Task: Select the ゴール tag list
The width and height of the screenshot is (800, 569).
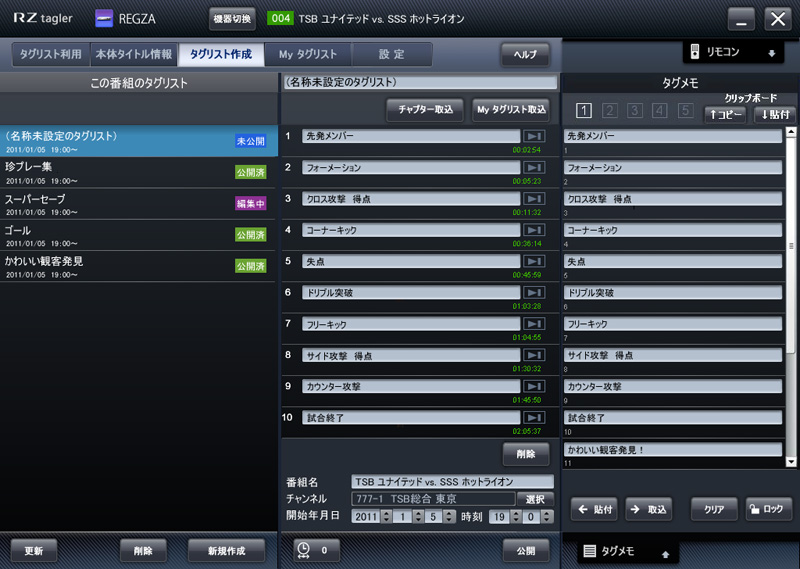Action: [138, 235]
